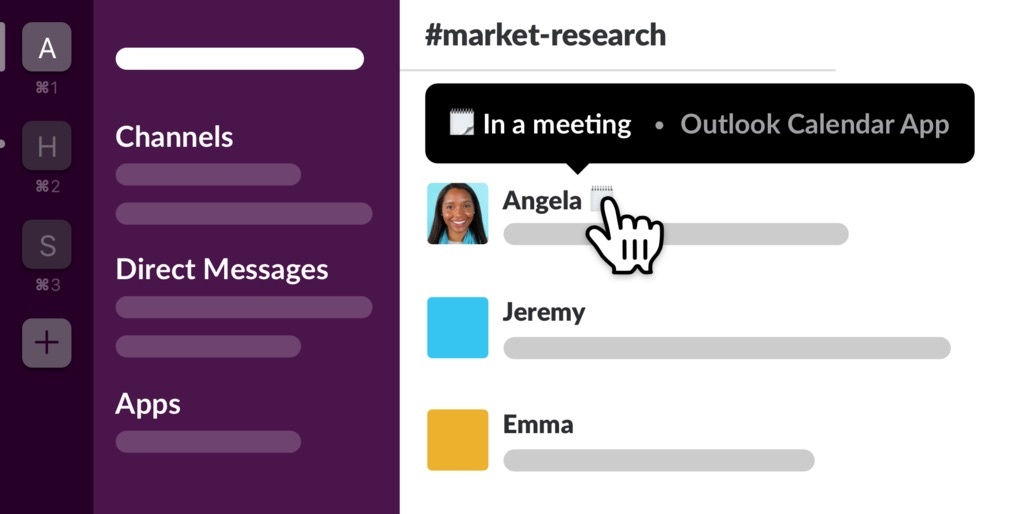
Task: Click the #market-research channel title
Action: tap(545, 35)
